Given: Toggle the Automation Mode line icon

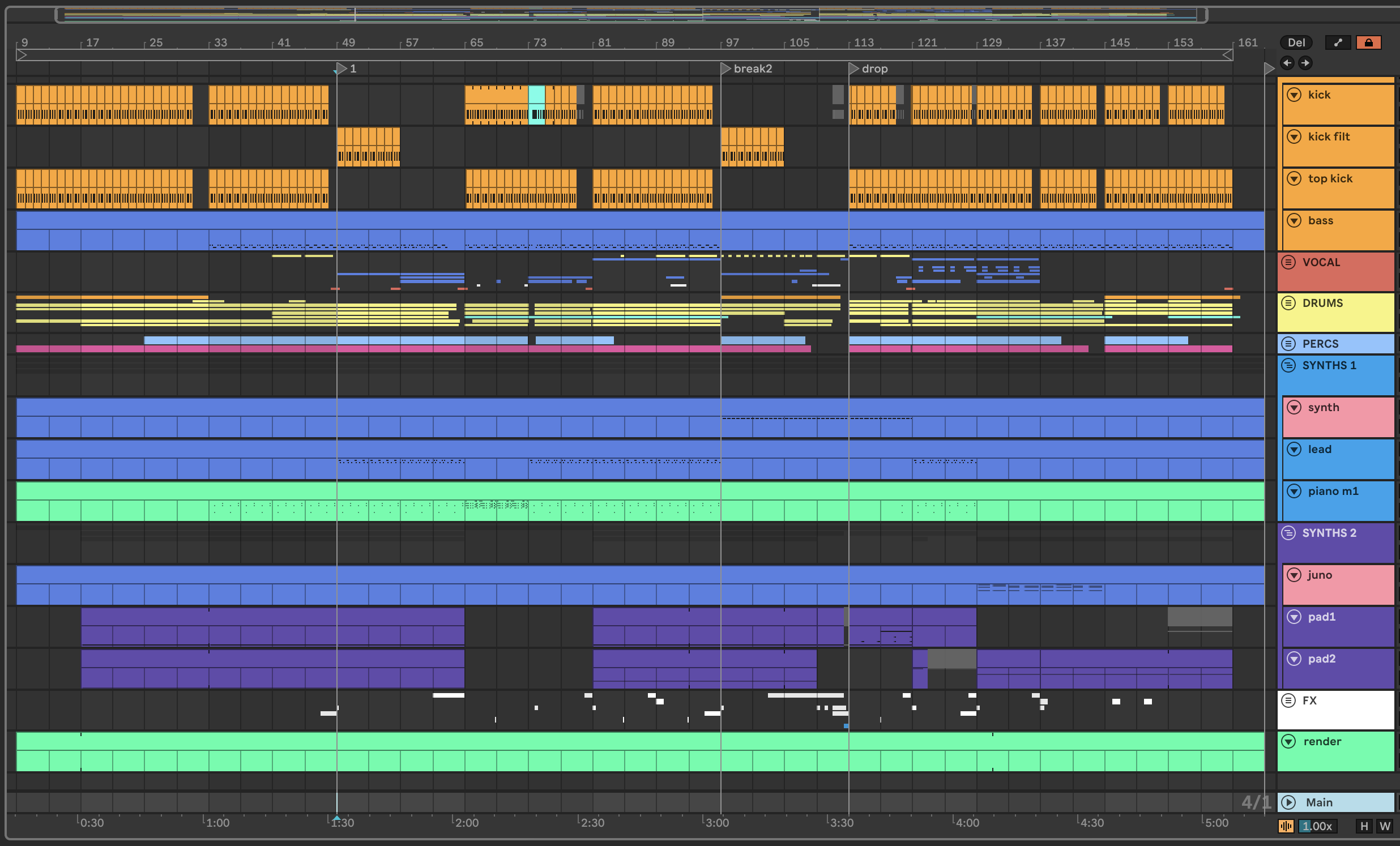Looking at the screenshot, I should [x=1338, y=42].
